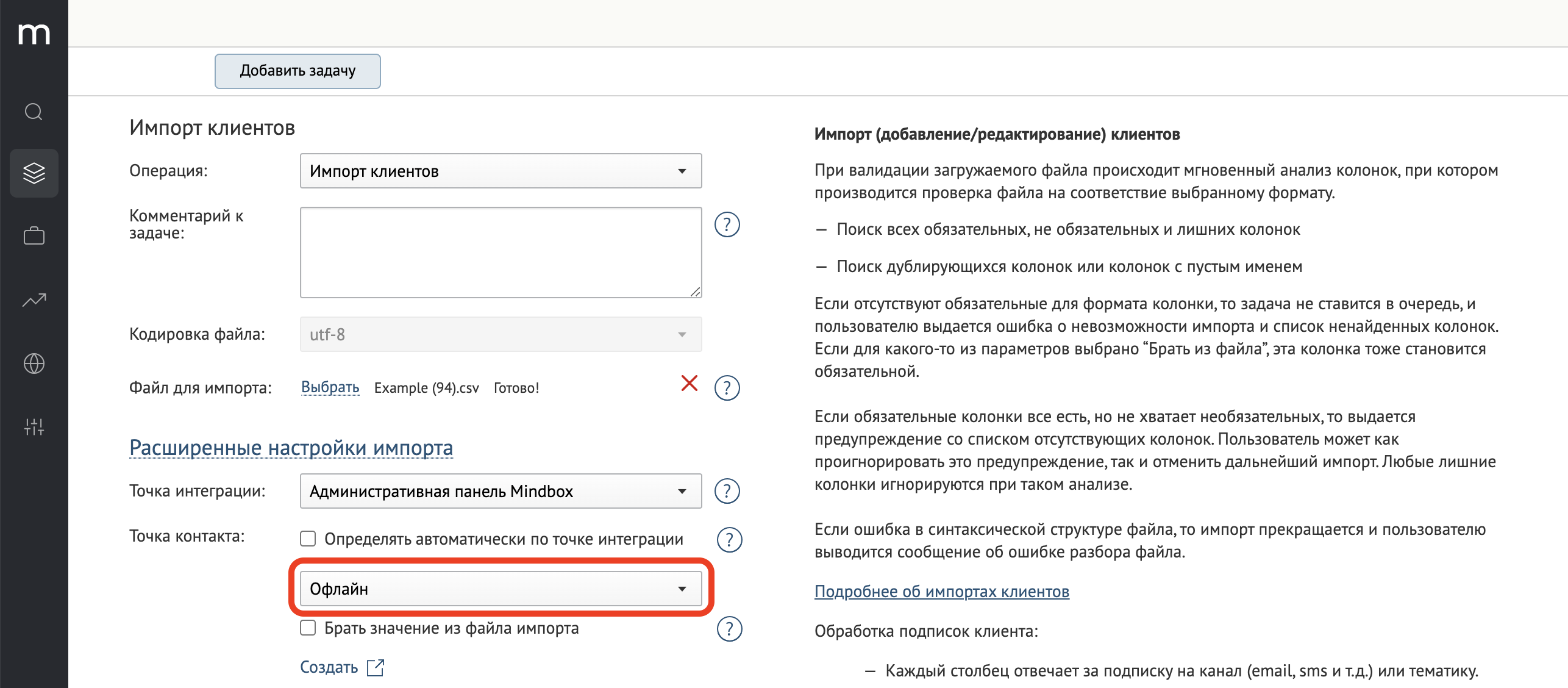The image size is (1568, 688).
Task: Enable Брать значение из файла импорта checkbox
Action: click(308, 628)
